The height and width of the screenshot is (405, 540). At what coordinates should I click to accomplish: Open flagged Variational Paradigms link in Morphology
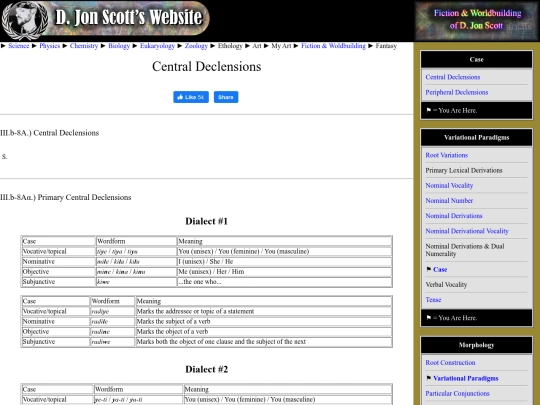click(466, 378)
